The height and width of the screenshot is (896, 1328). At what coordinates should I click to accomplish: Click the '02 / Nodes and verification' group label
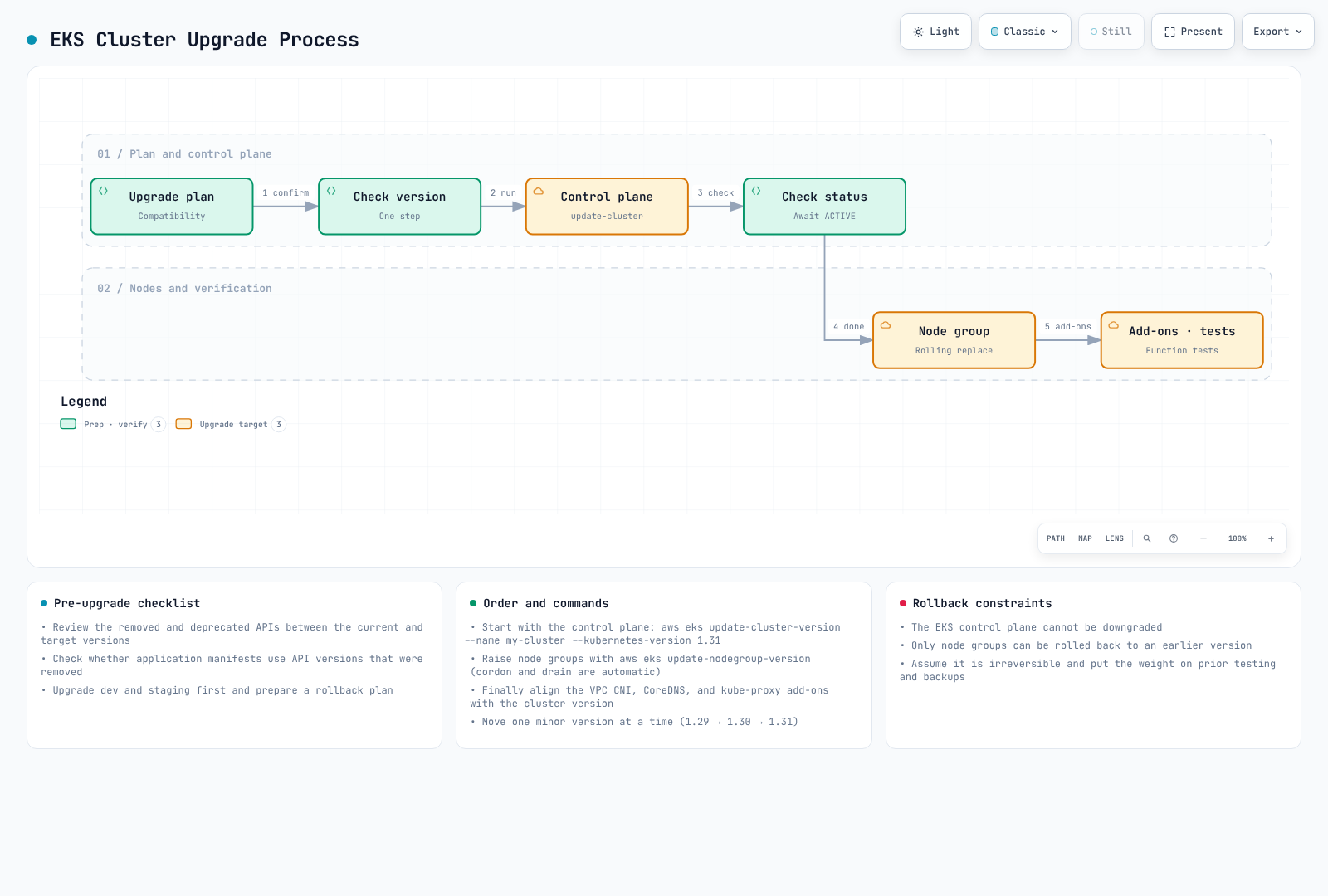click(x=184, y=289)
